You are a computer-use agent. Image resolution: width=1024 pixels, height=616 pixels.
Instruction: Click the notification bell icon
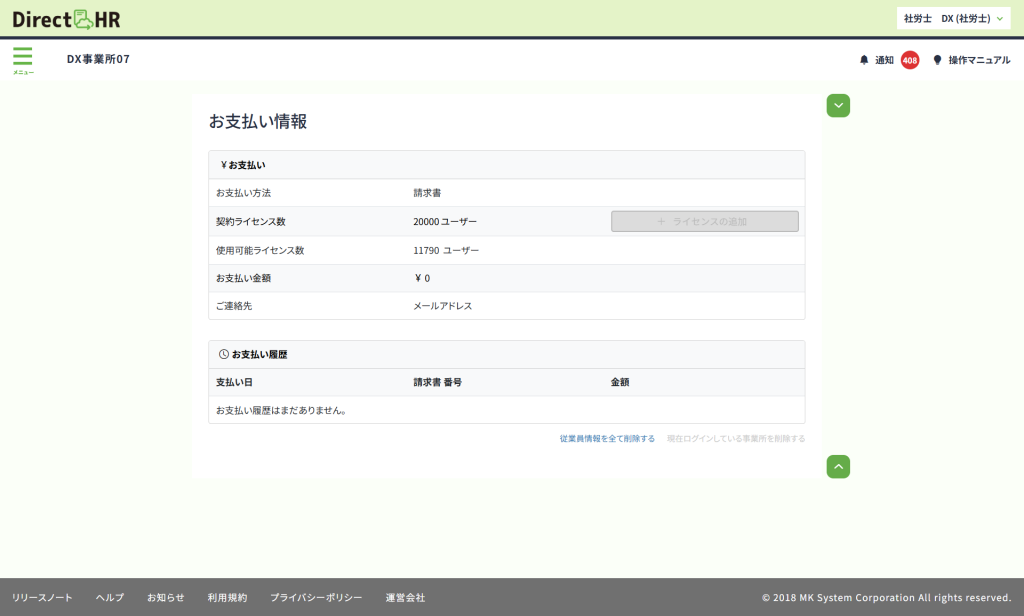(x=864, y=60)
